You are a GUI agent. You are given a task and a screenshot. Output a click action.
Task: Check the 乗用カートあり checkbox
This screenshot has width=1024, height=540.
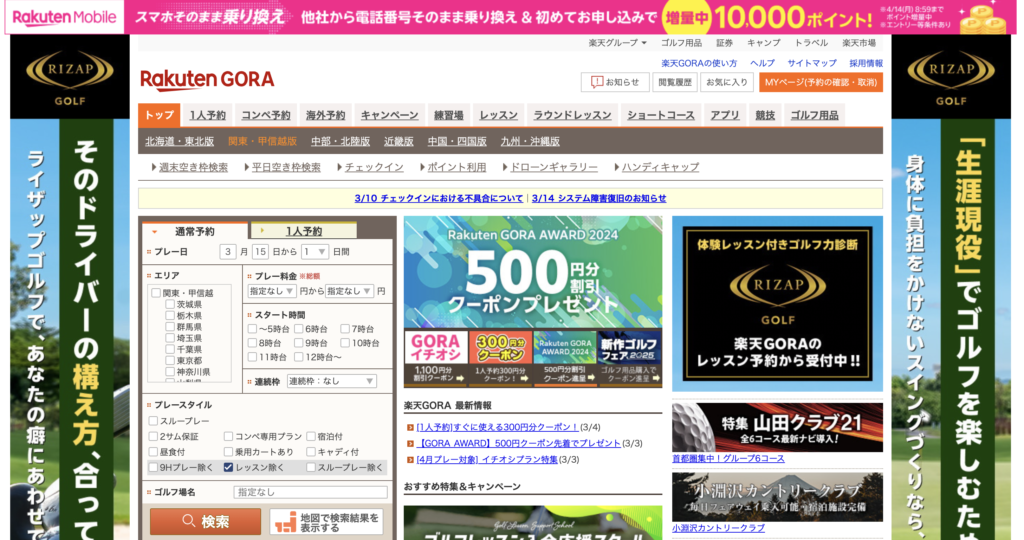click(228, 452)
